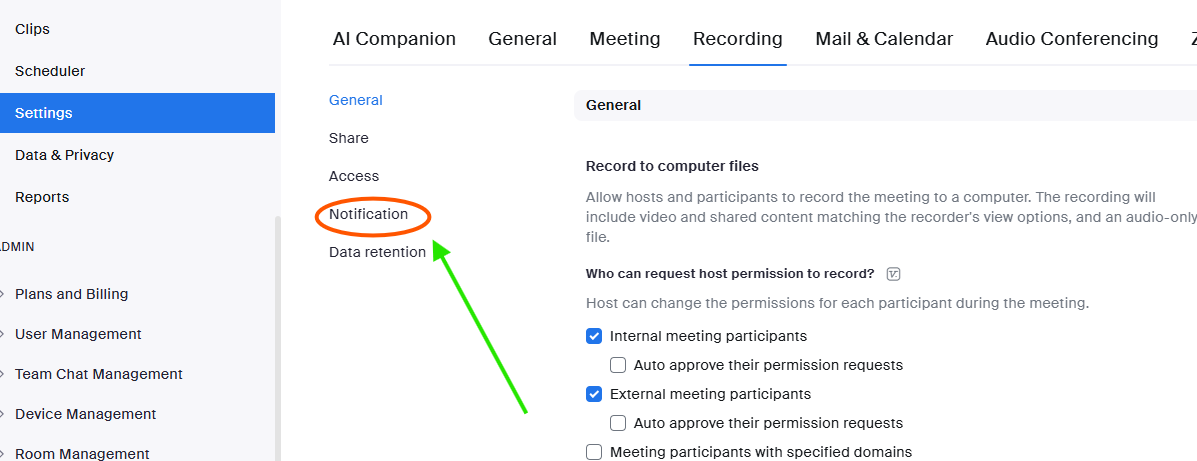1197x461 pixels.
Task: Go to Share section of Recording
Action: pyautogui.click(x=349, y=138)
